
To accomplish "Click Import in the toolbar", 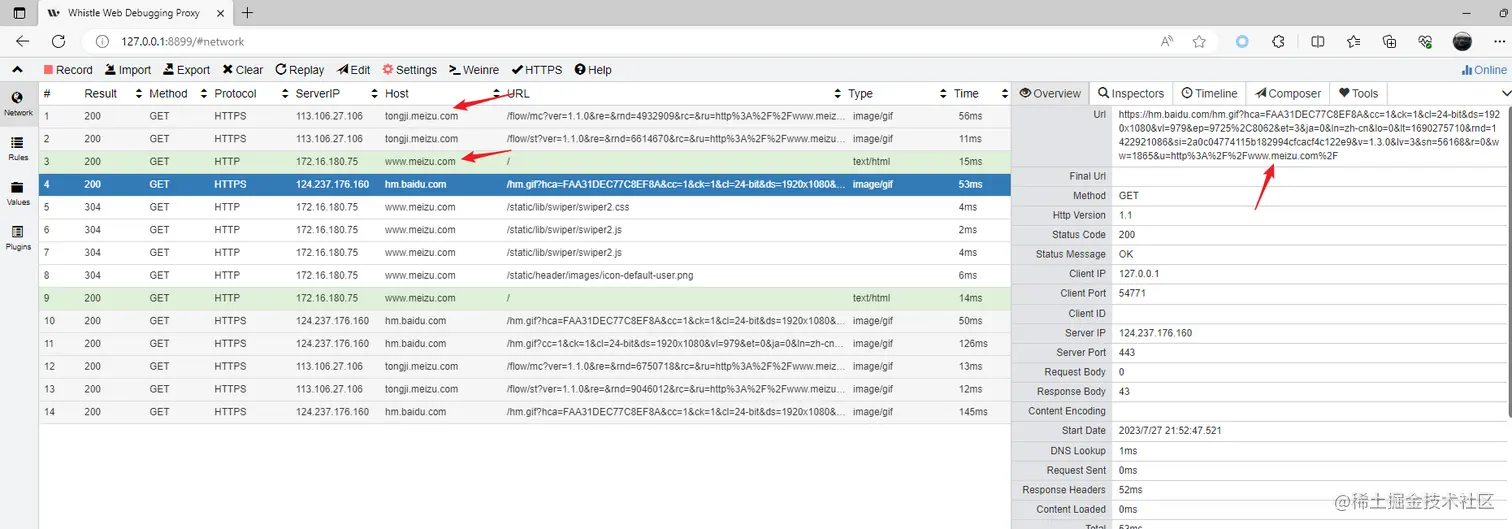I will (x=127, y=70).
